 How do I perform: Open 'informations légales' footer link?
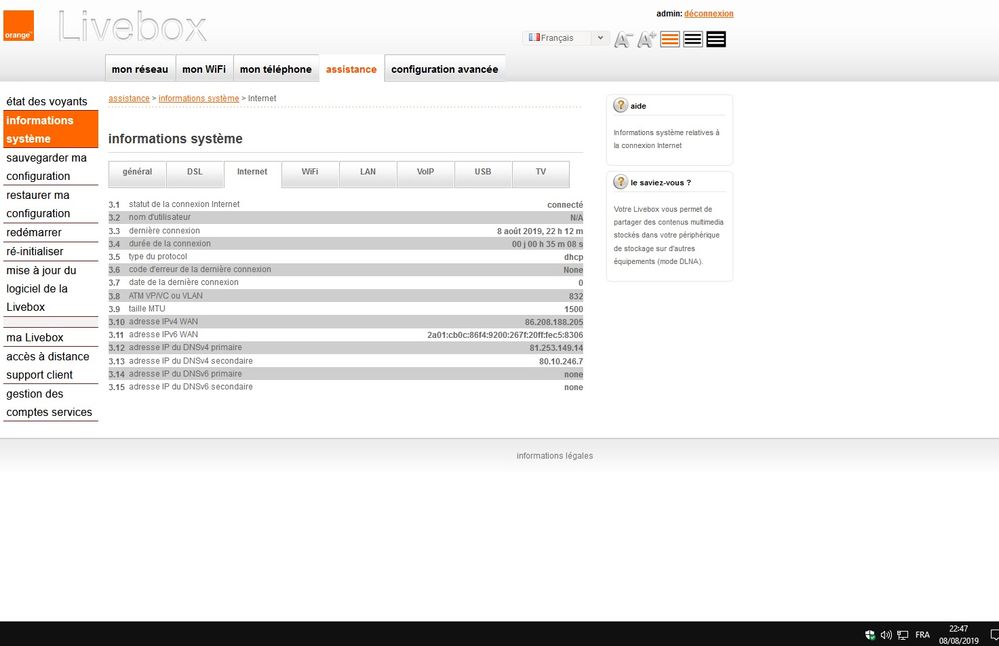(554, 456)
